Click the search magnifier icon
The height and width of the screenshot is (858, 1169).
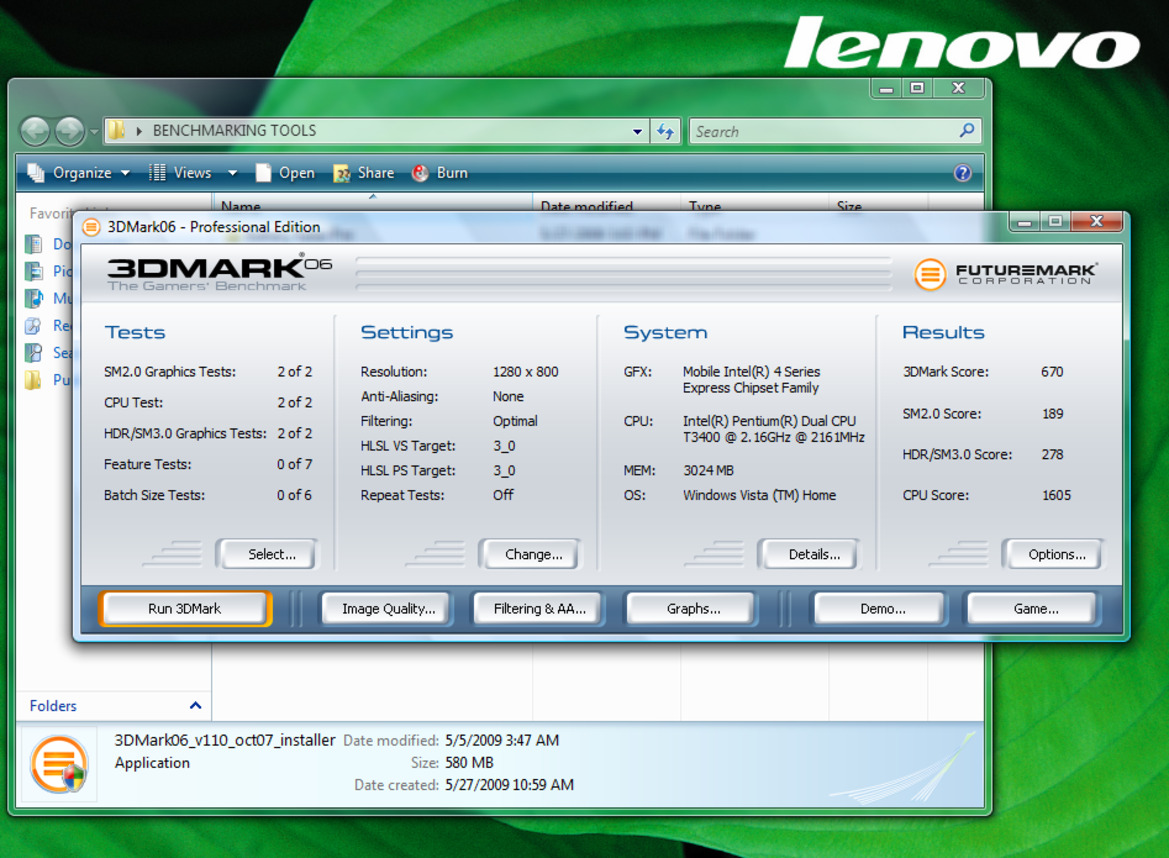[967, 130]
